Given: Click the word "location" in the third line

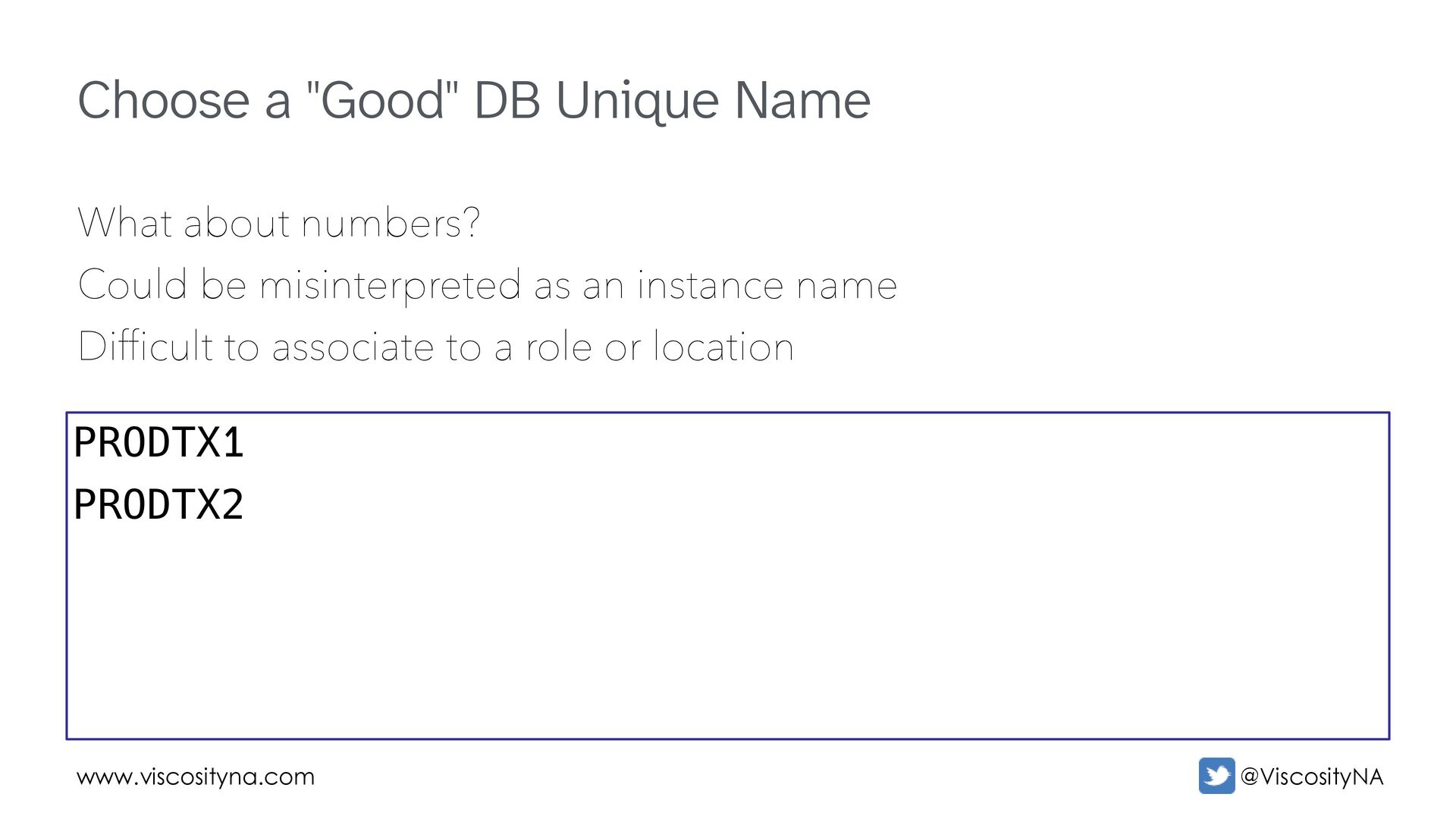Looking at the screenshot, I should [723, 347].
